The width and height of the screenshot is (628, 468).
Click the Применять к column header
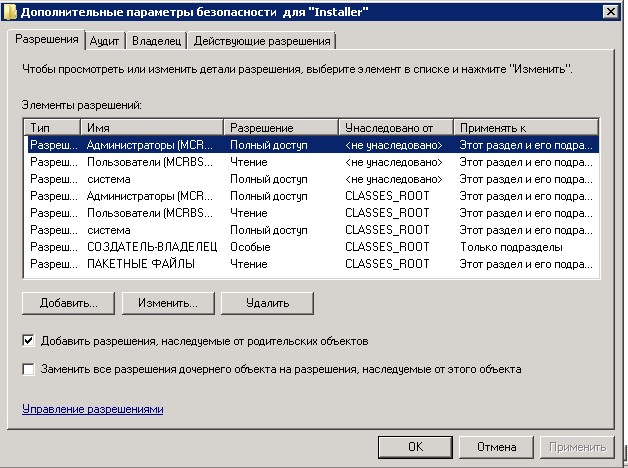[525, 128]
